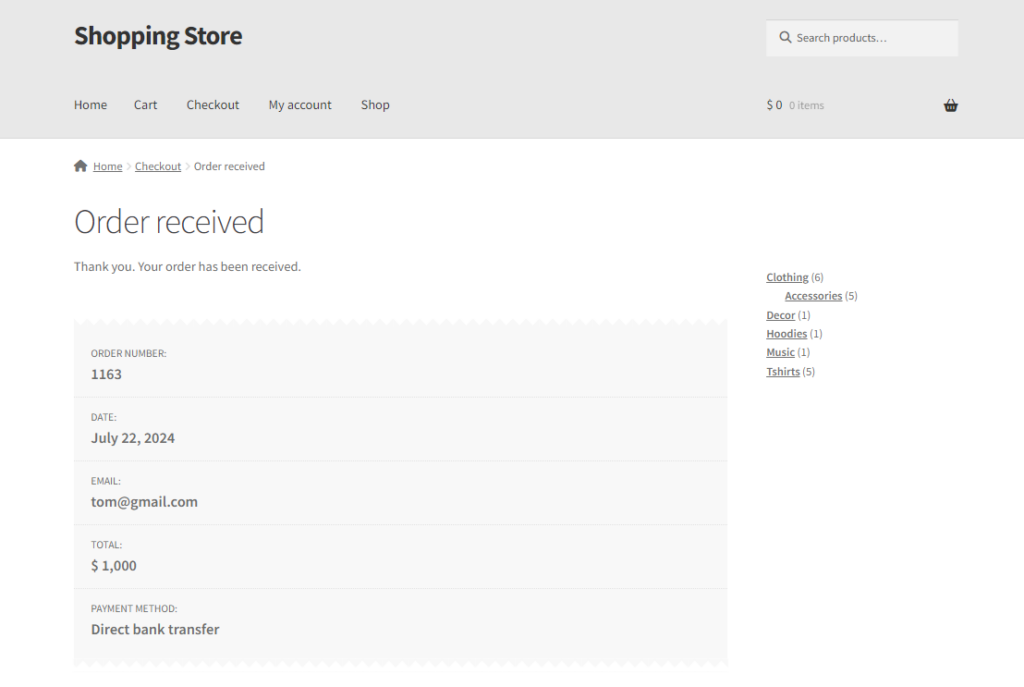
Task: Open the Checkout menu item
Action: [x=213, y=104]
